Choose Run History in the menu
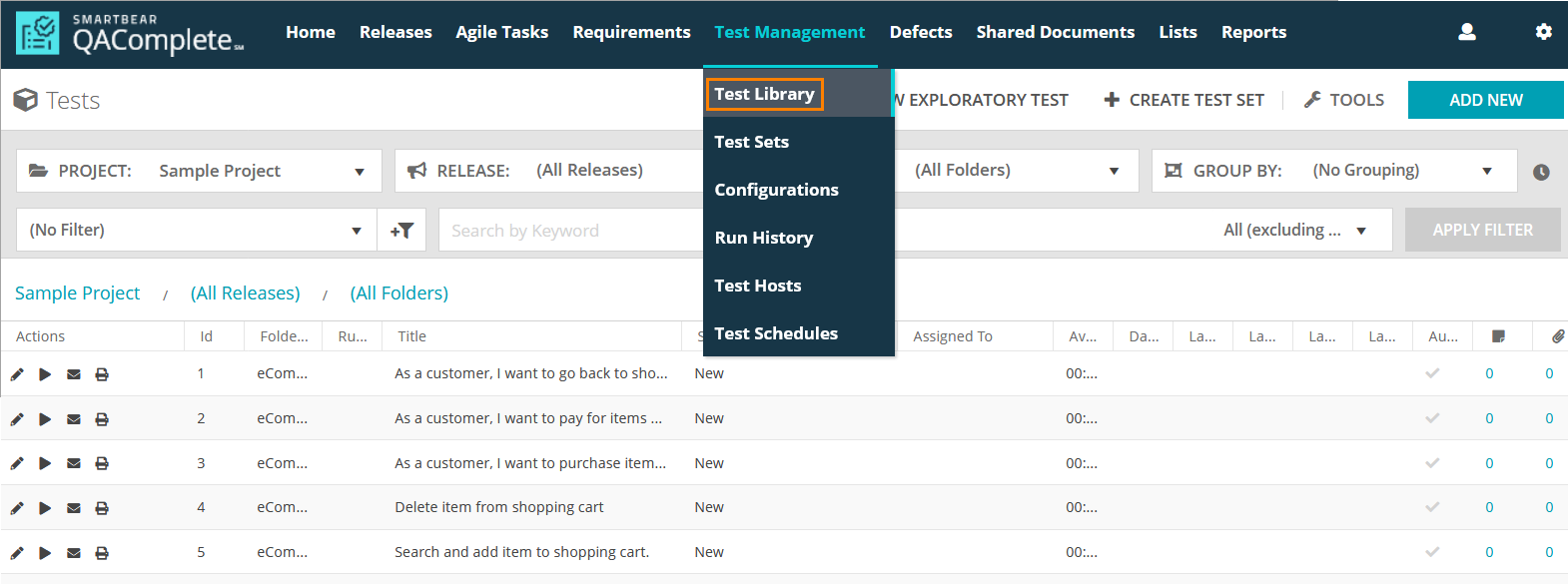Viewport: 1568px width, 584px height. click(x=763, y=238)
